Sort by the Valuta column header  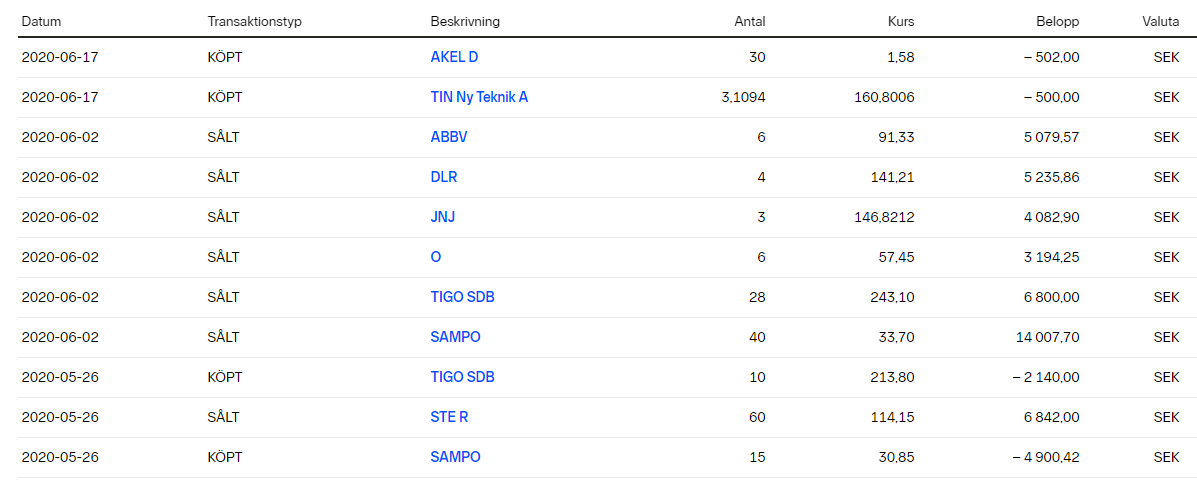(1161, 21)
